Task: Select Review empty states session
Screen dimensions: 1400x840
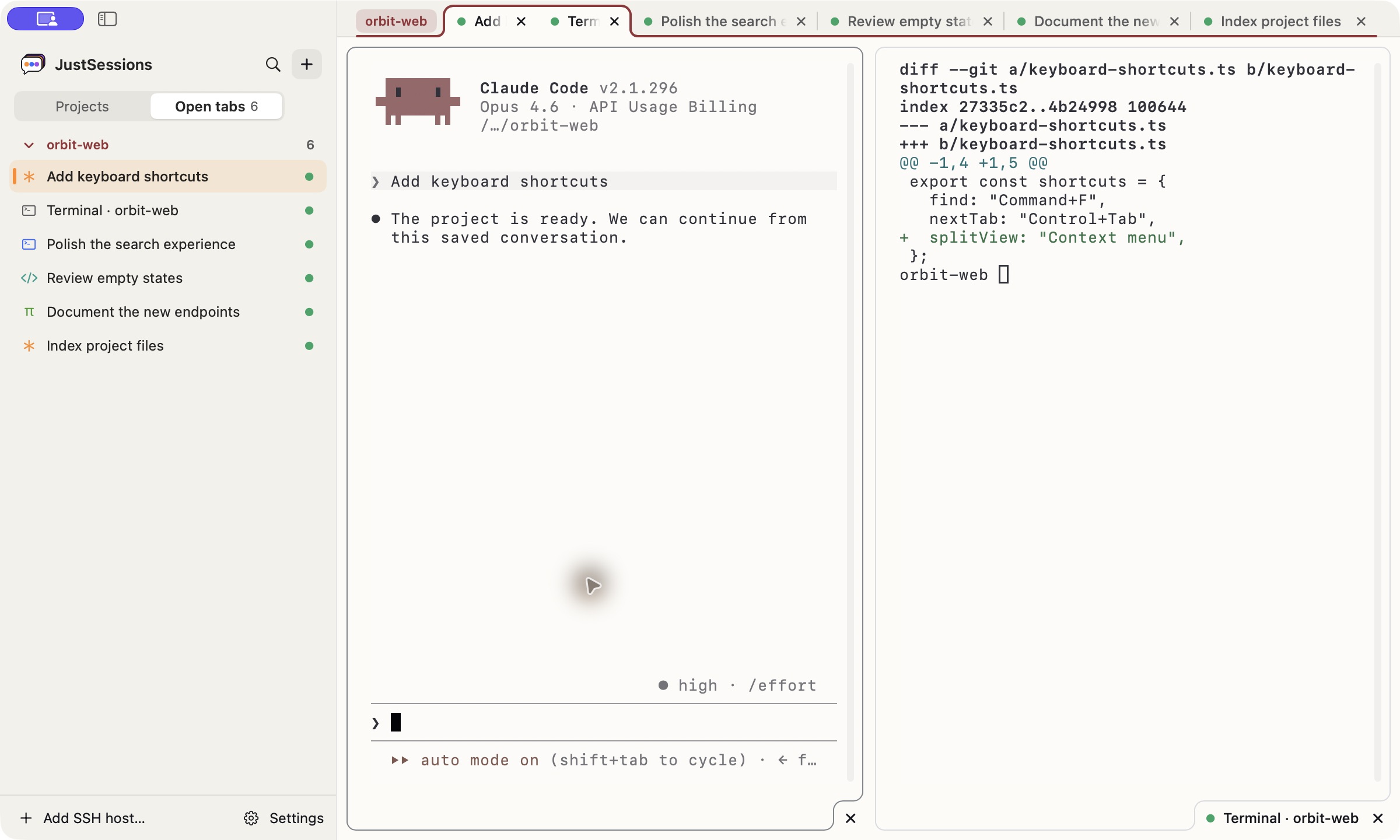Action: pyautogui.click(x=168, y=278)
